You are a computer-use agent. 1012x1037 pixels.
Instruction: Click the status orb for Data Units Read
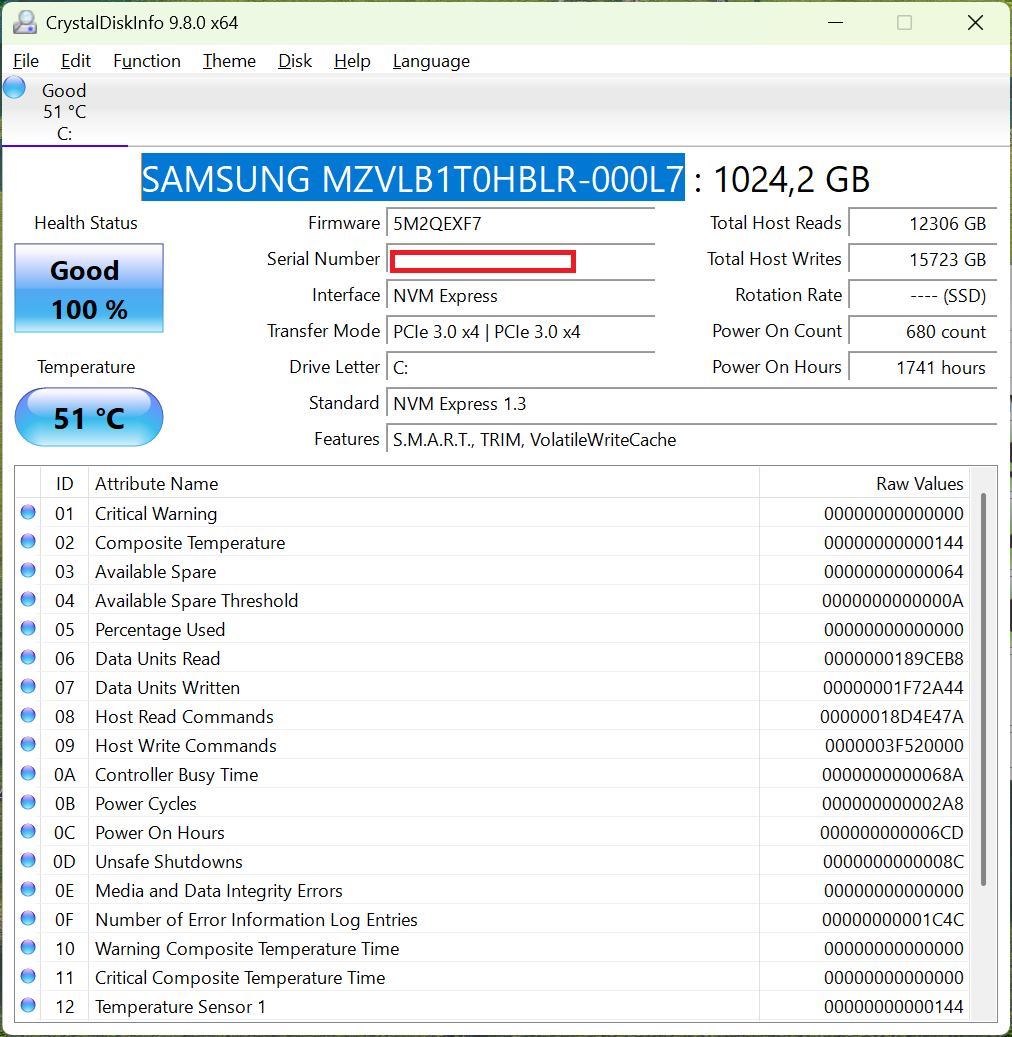28,657
